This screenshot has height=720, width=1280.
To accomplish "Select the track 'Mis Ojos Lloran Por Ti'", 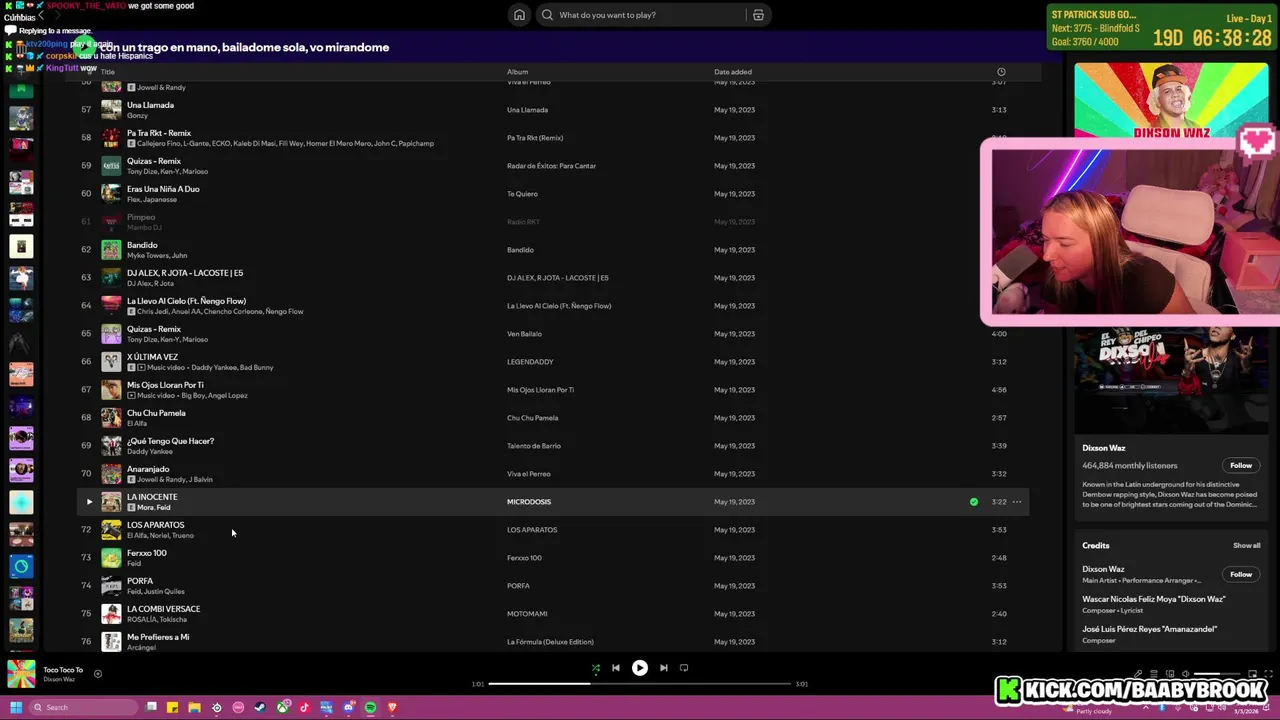I will coord(165,385).
